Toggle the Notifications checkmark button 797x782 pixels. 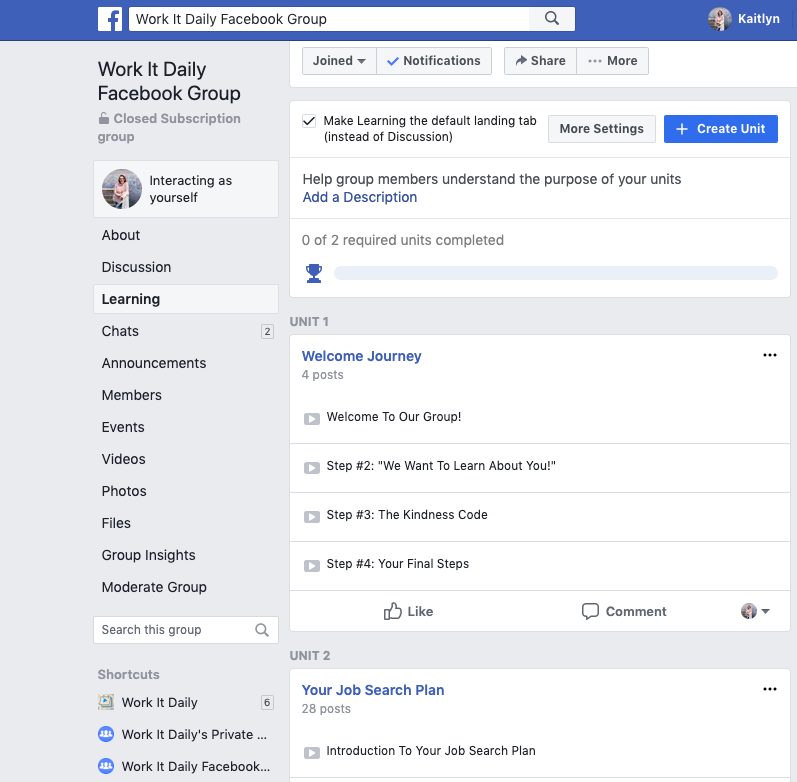pos(434,61)
